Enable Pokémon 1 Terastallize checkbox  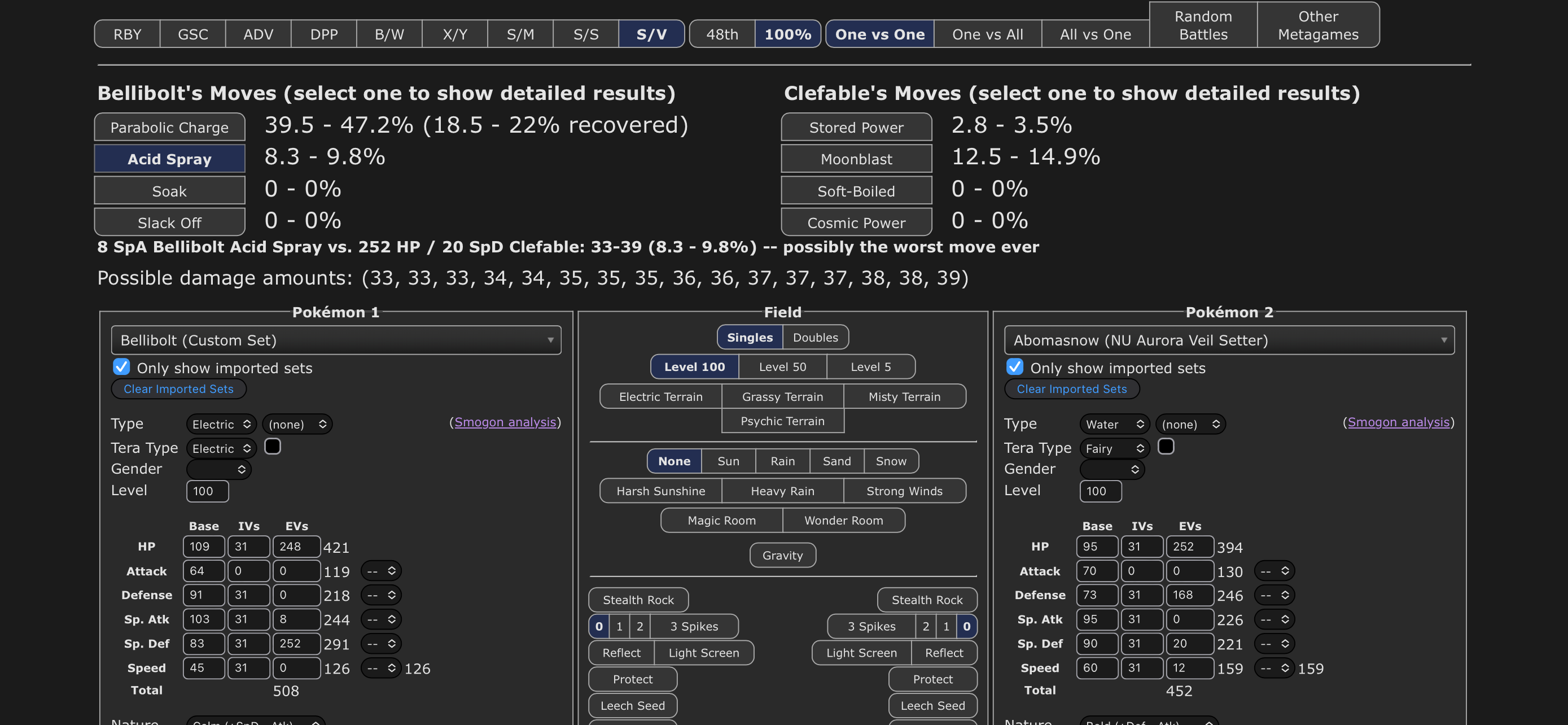pyautogui.click(x=272, y=447)
